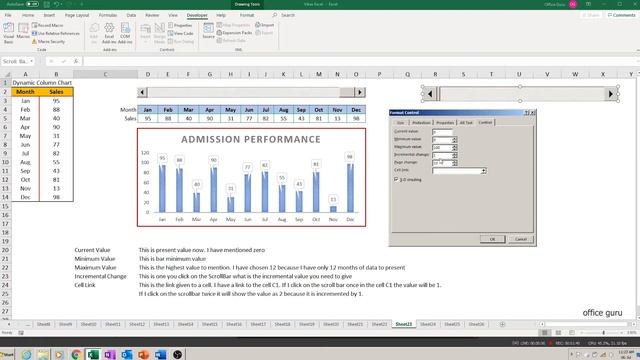Screen dimensions: 640x360
Task: Click the XML Import button
Action: pos(264,25)
